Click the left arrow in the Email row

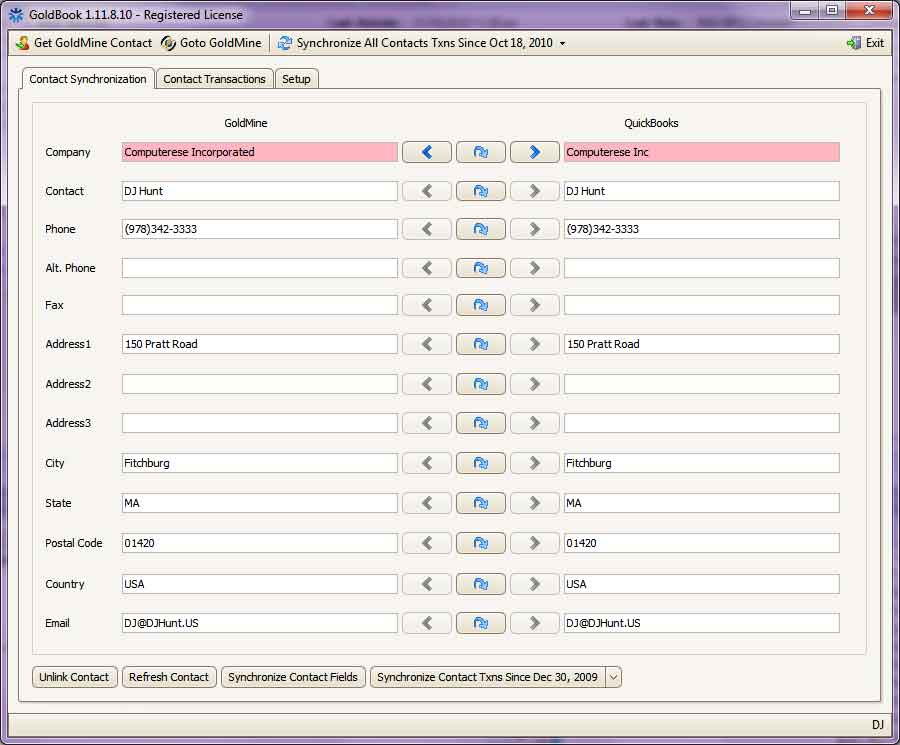coord(426,623)
